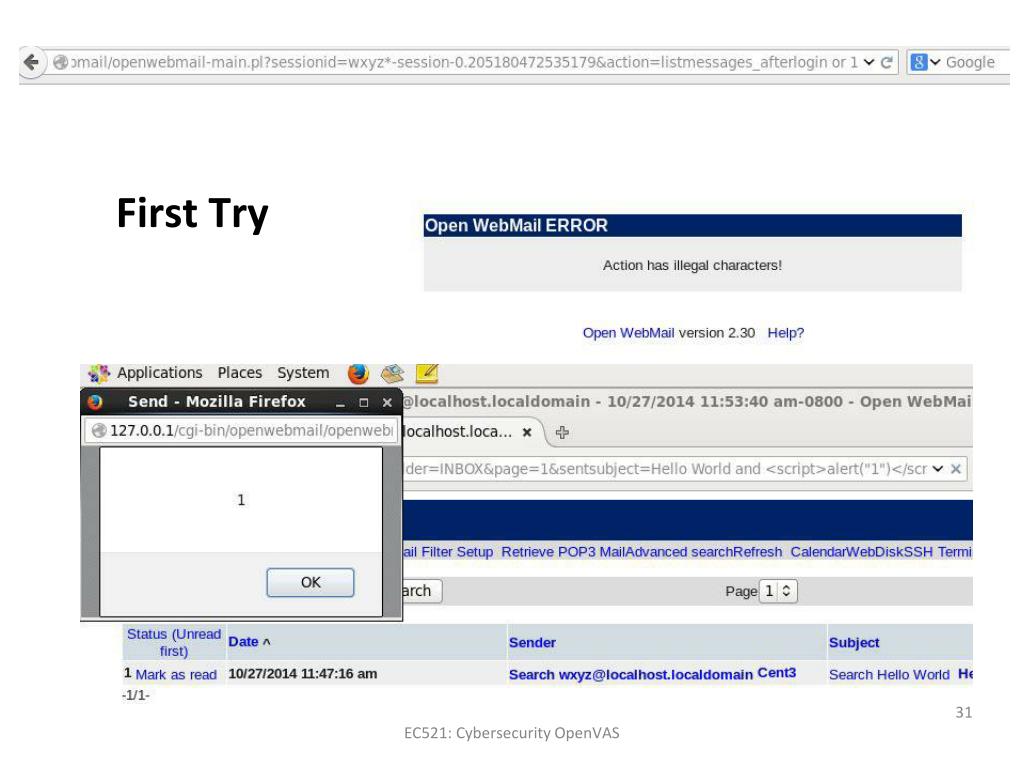Screen dimensions: 1024x768
Task: Click Search link beside Hello World subject
Action: point(850,675)
